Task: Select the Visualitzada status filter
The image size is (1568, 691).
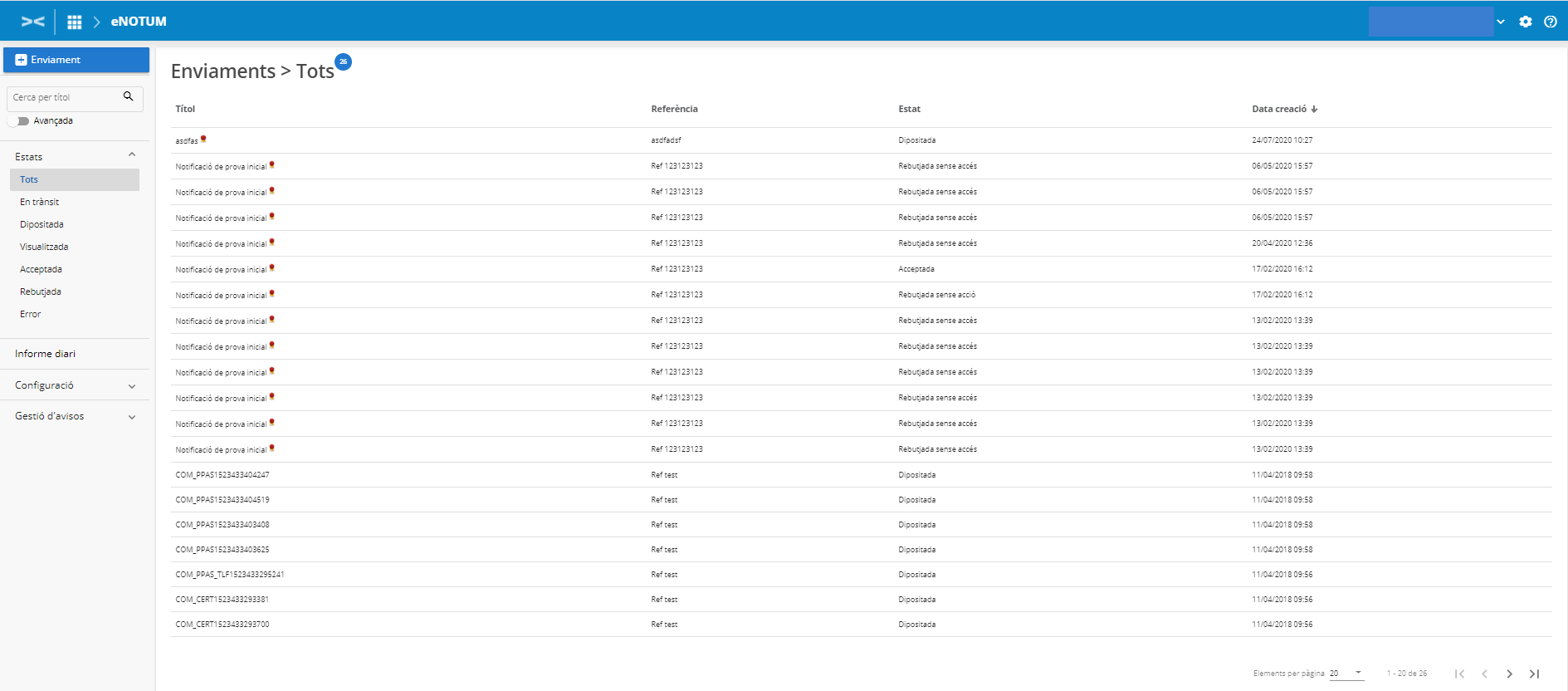Action: pyautogui.click(x=44, y=247)
